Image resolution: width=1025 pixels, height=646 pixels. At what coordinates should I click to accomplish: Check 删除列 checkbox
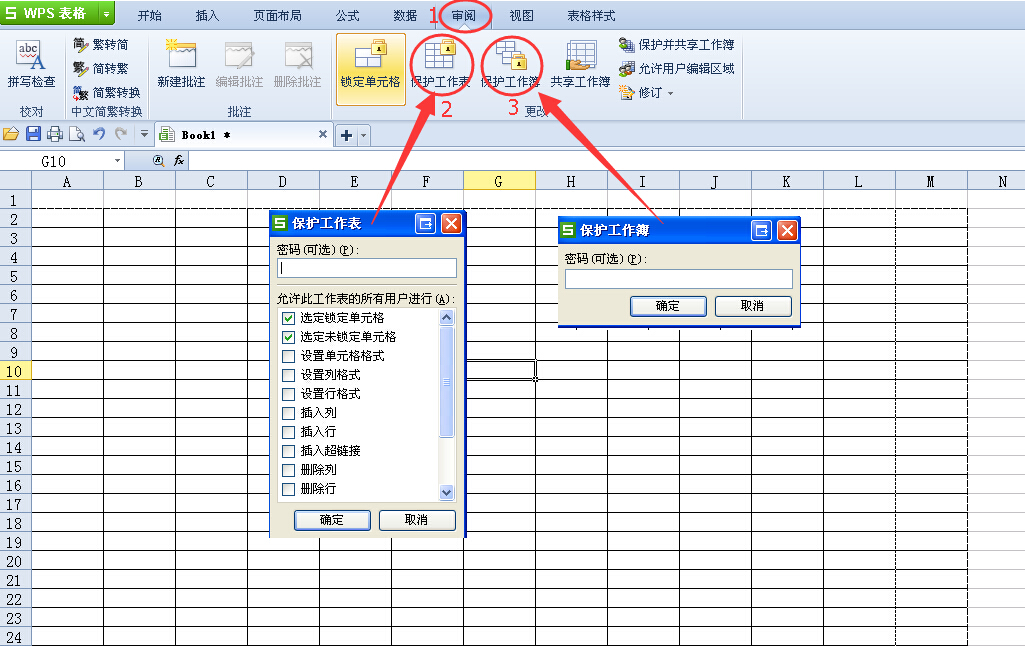pos(288,469)
